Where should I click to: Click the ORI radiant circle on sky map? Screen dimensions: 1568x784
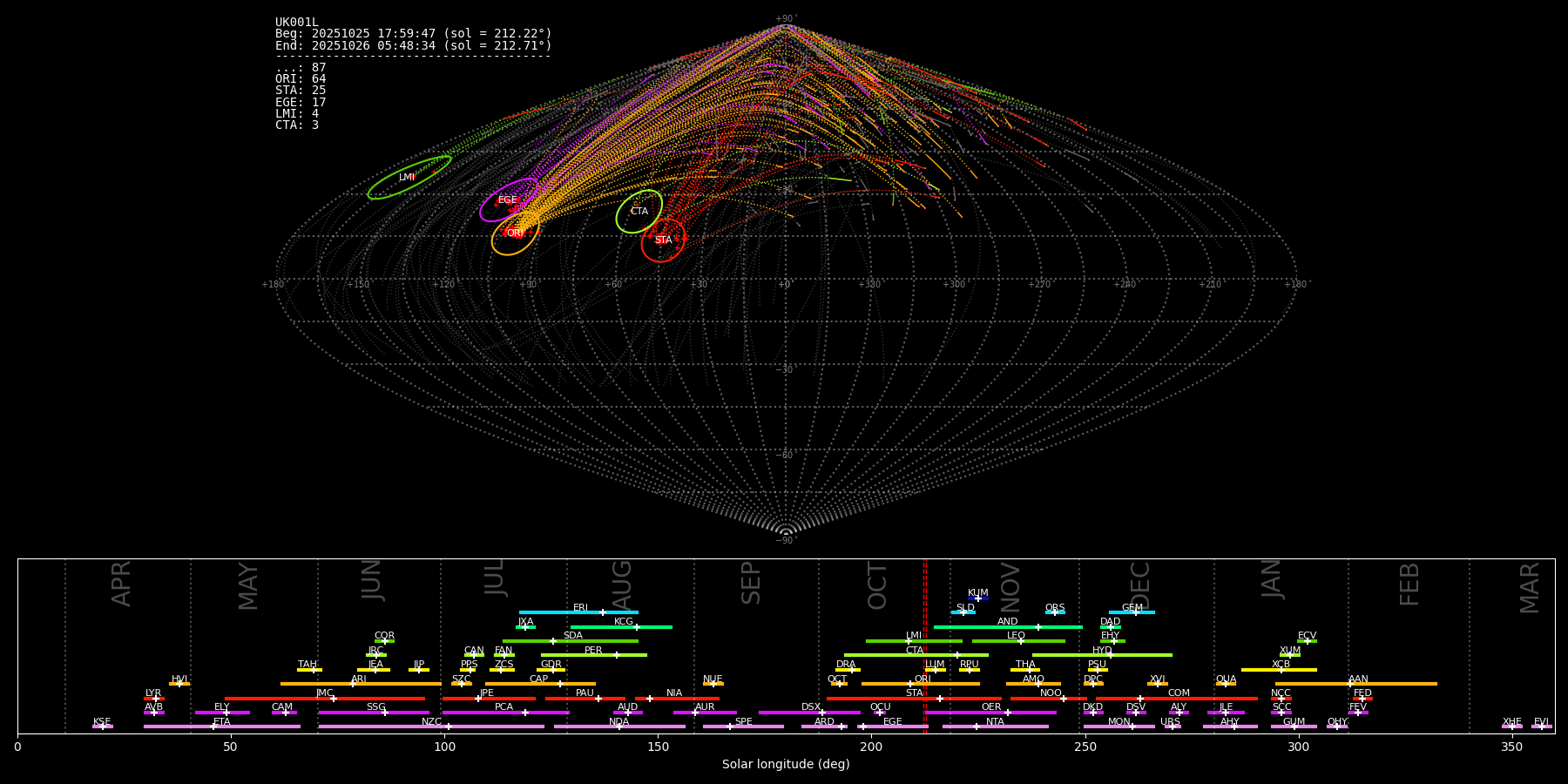[x=515, y=233]
